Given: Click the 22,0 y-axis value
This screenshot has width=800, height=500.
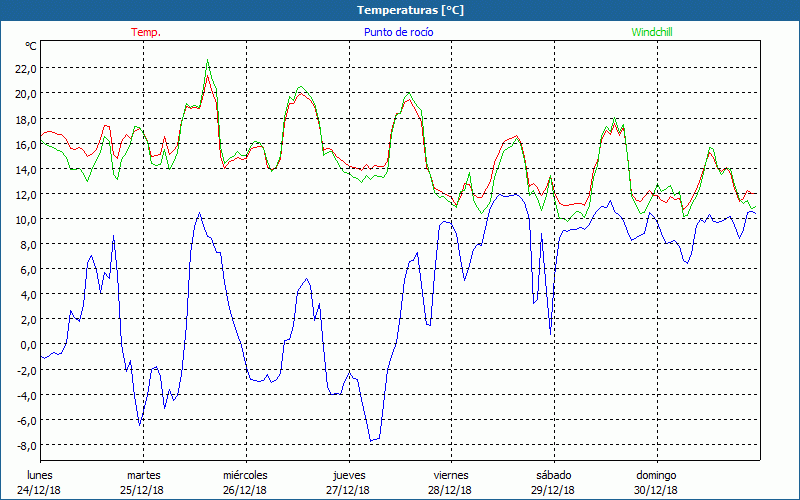Looking at the screenshot, I should click(25, 69).
